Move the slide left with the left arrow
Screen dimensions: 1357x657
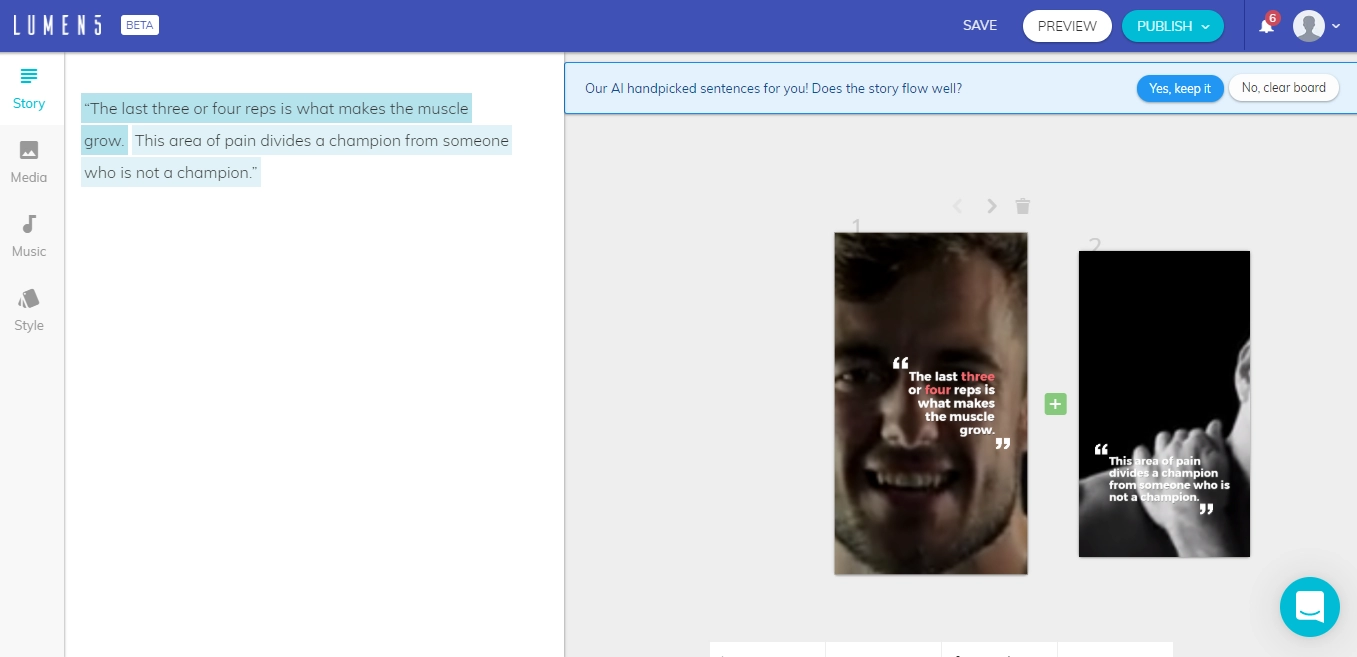click(x=957, y=206)
